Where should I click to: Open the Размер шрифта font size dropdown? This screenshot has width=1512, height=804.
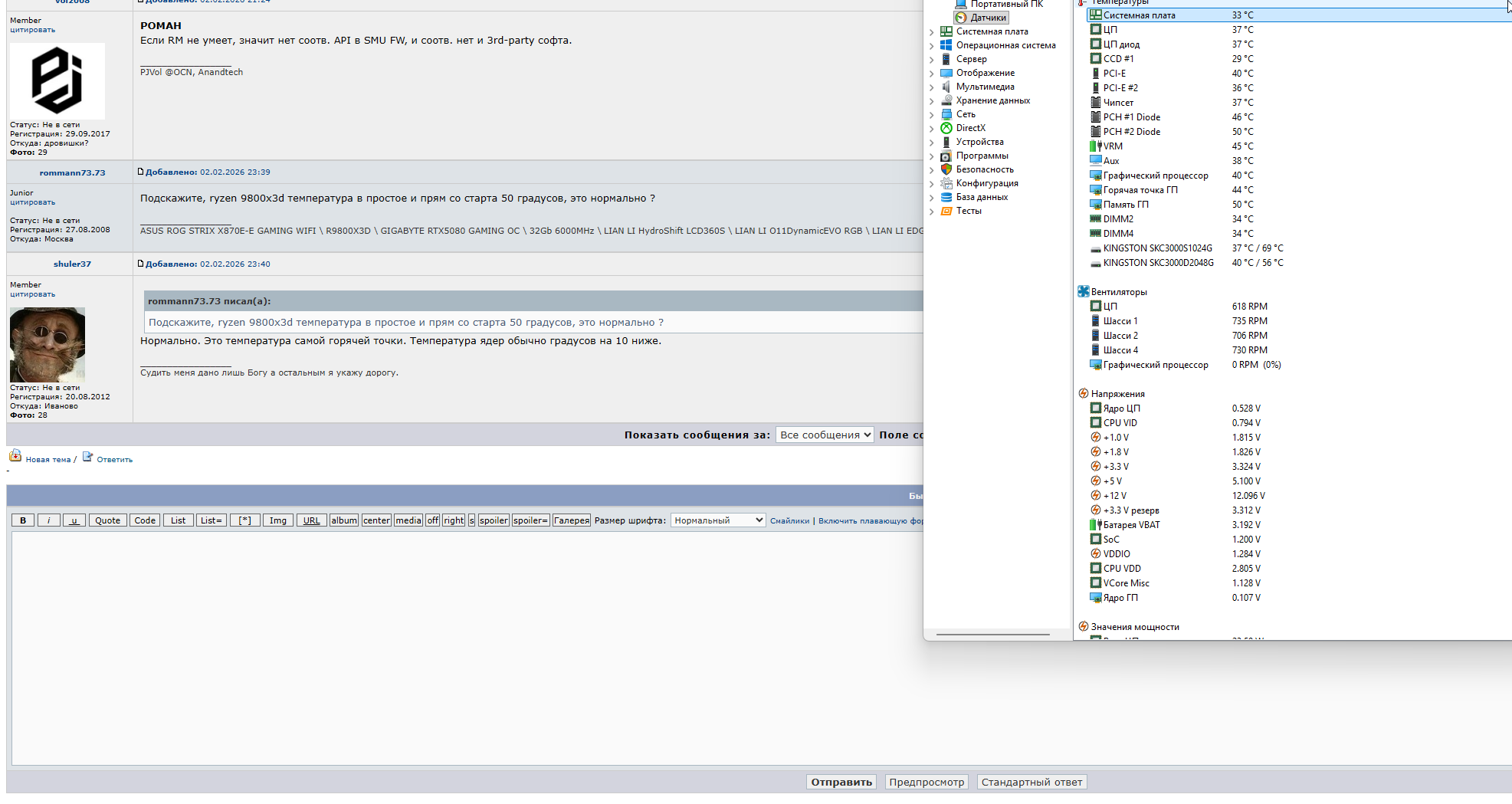click(718, 520)
